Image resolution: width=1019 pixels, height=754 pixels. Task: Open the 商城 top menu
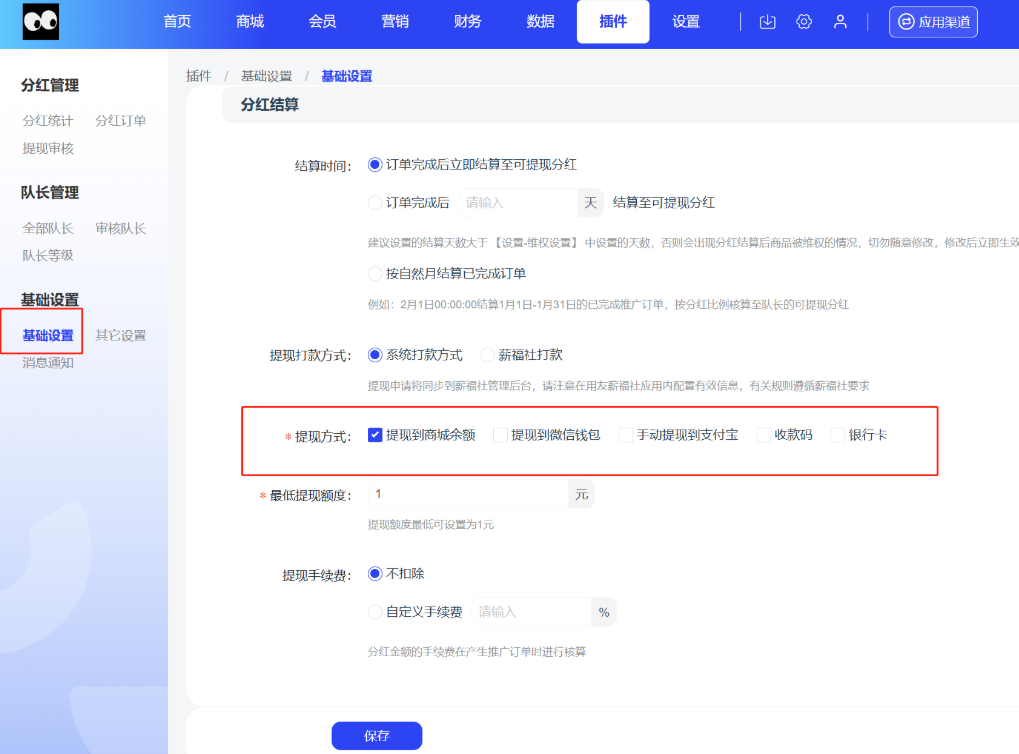pyautogui.click(x=250, y=22)
